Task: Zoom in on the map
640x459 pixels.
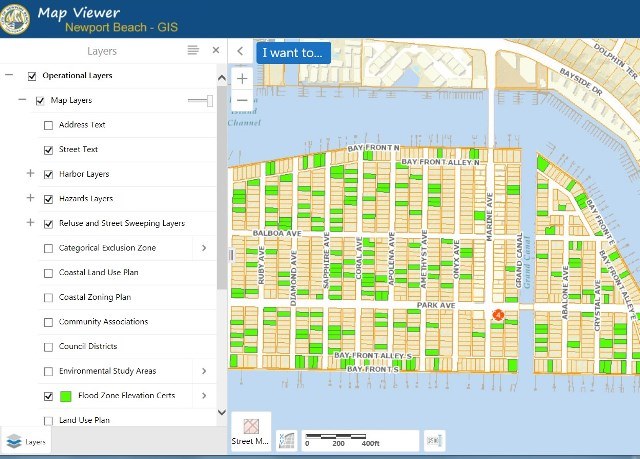Action: [x=242, y=78]
